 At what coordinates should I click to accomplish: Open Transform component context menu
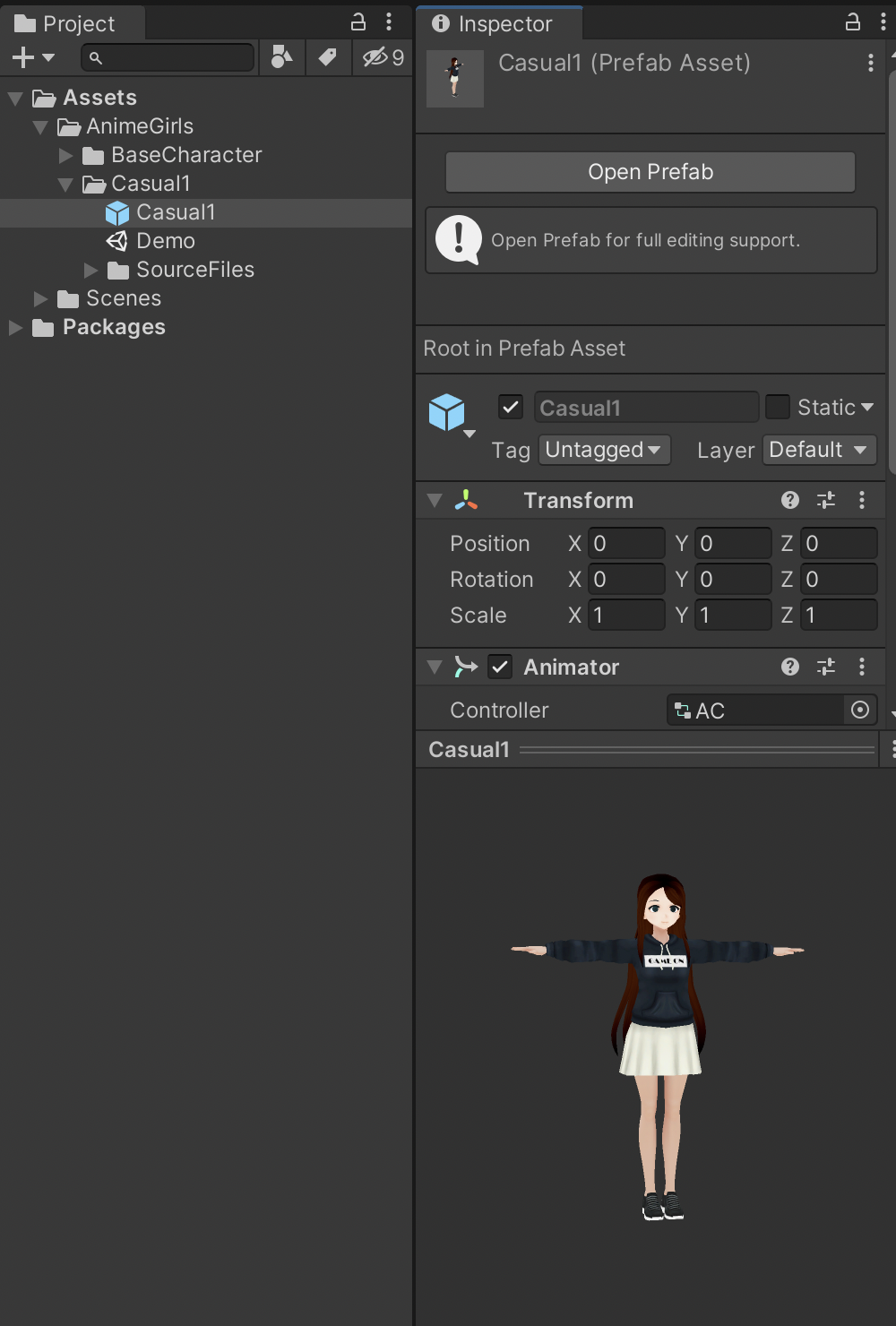pyautogui.click(x=862, y=500)
